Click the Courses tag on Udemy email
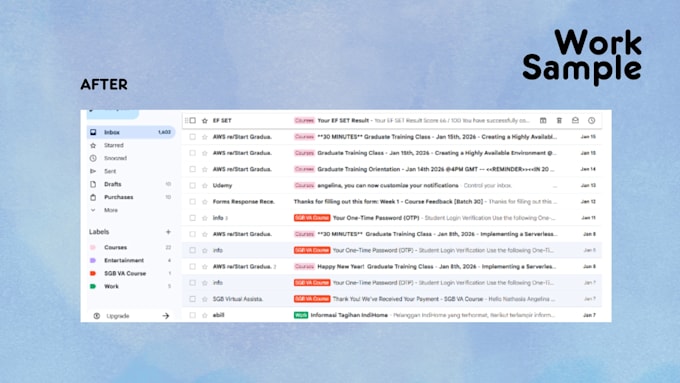Viewport: 680px width, 383px height. coord(304,186)
